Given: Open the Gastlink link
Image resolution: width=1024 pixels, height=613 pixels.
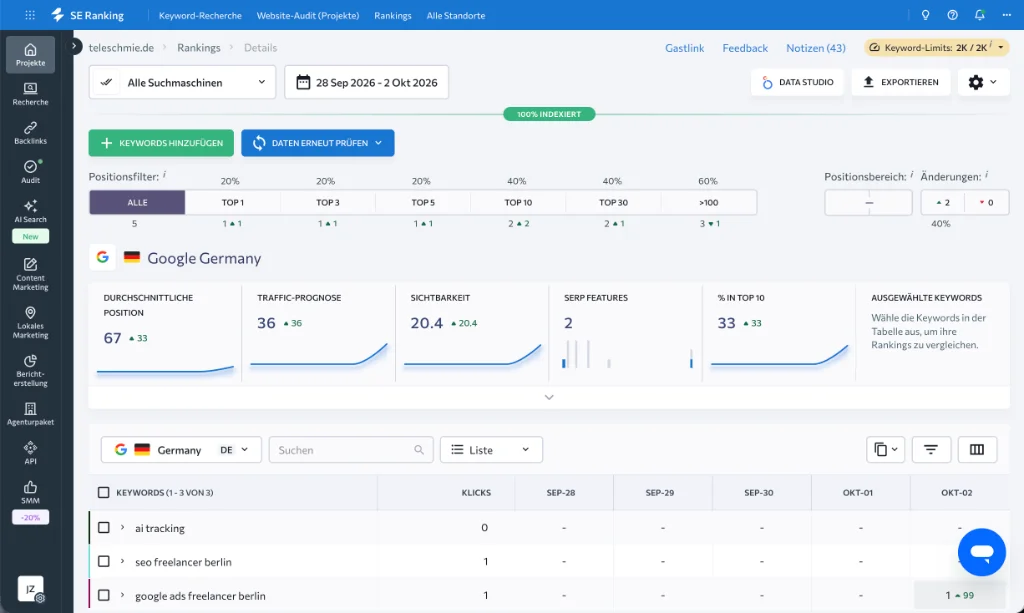Looking at the screenshot, I should [x=684, y=48].
